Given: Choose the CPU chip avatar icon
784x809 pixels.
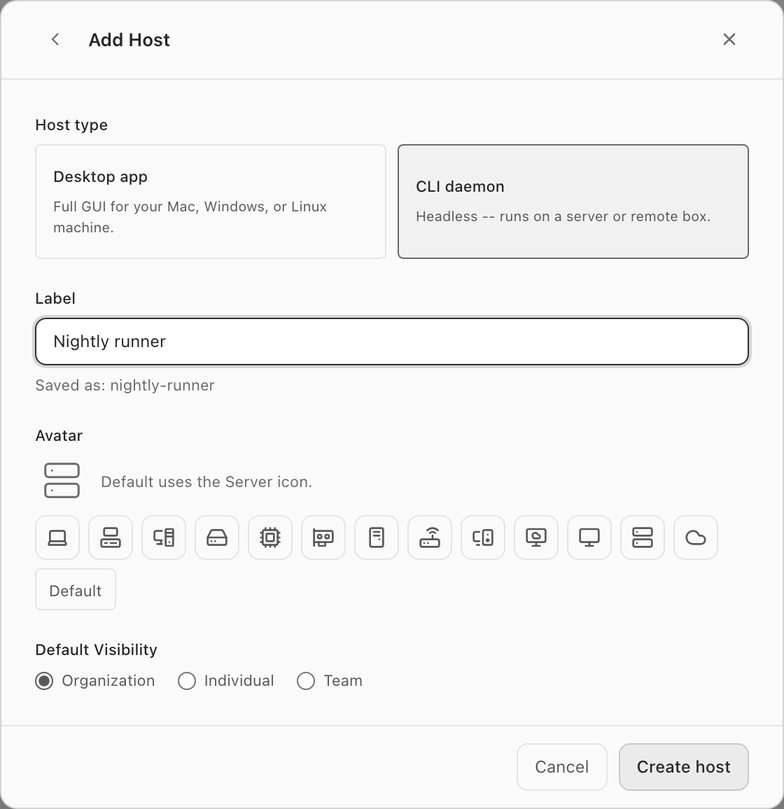Looking at the screenshot, I should [x=270, y=538].
